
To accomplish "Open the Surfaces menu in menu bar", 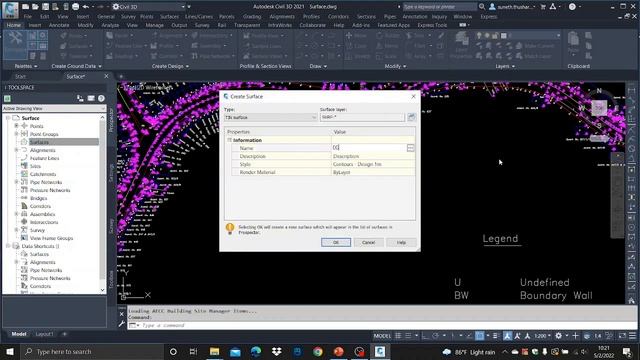I will [169, 17].
